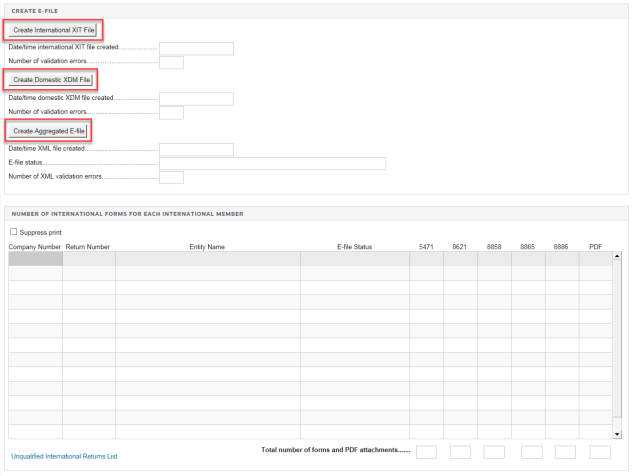
Task: Select the first row's Company Number cell
Action: 35,259
